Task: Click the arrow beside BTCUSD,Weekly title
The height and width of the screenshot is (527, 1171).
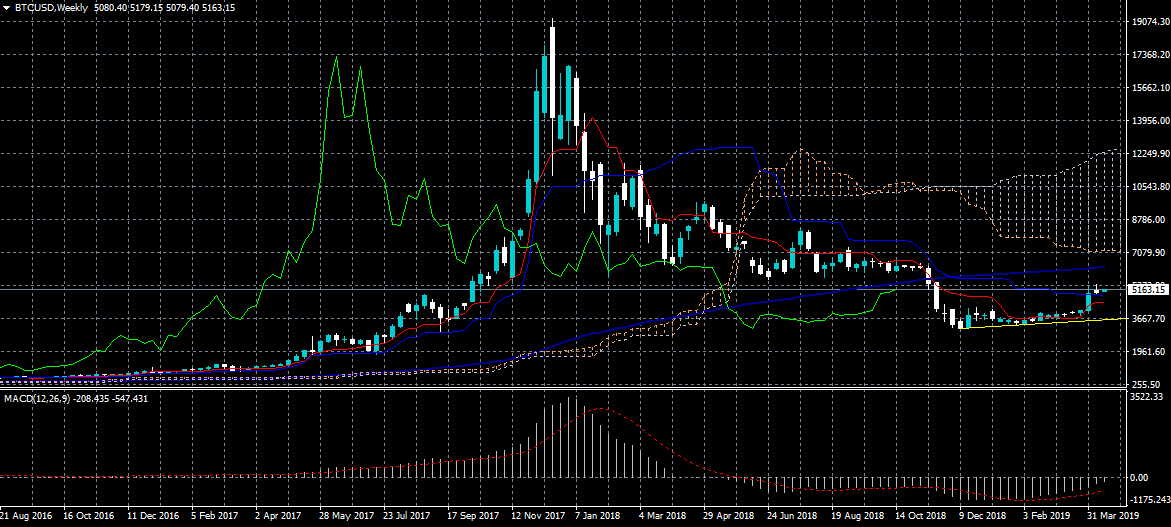Action: coord(6,7)
